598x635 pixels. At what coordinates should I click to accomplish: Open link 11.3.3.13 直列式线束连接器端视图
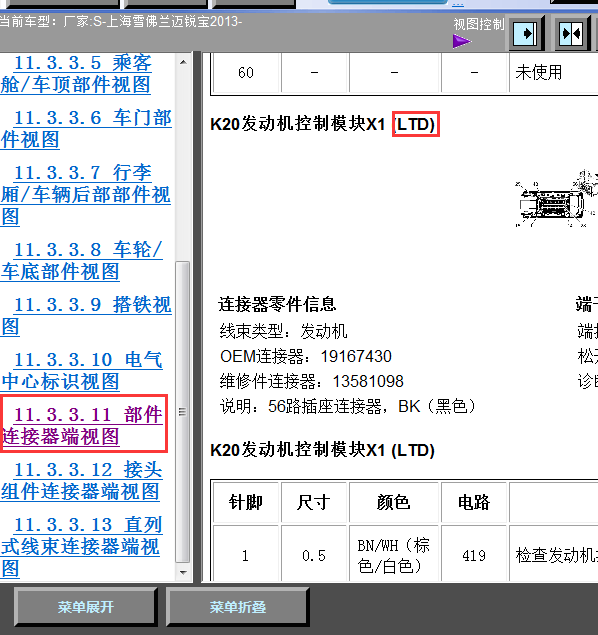[81, 547]
